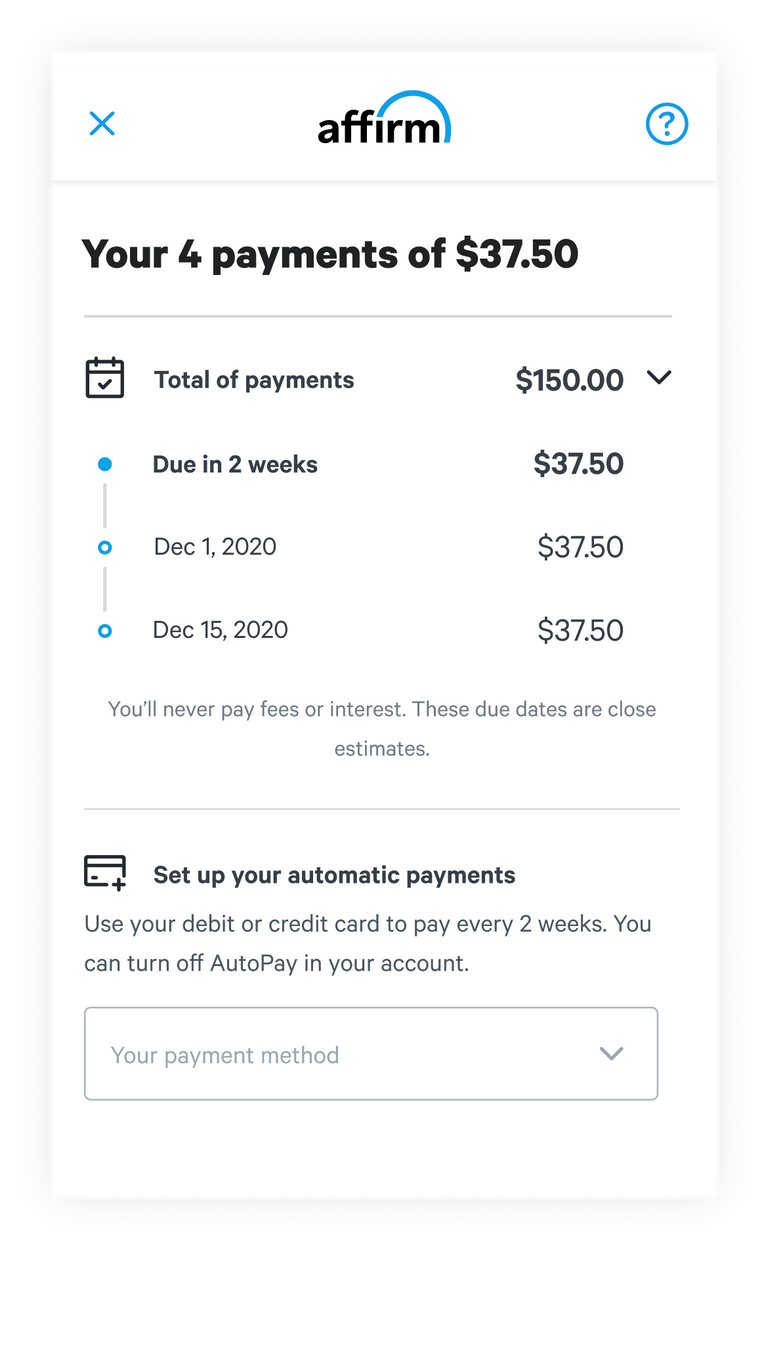Select the Dec 15, 2020 timeline dot
This screenshot has height=1350, width=766.
pyautogui.click(x=105, y=631)
